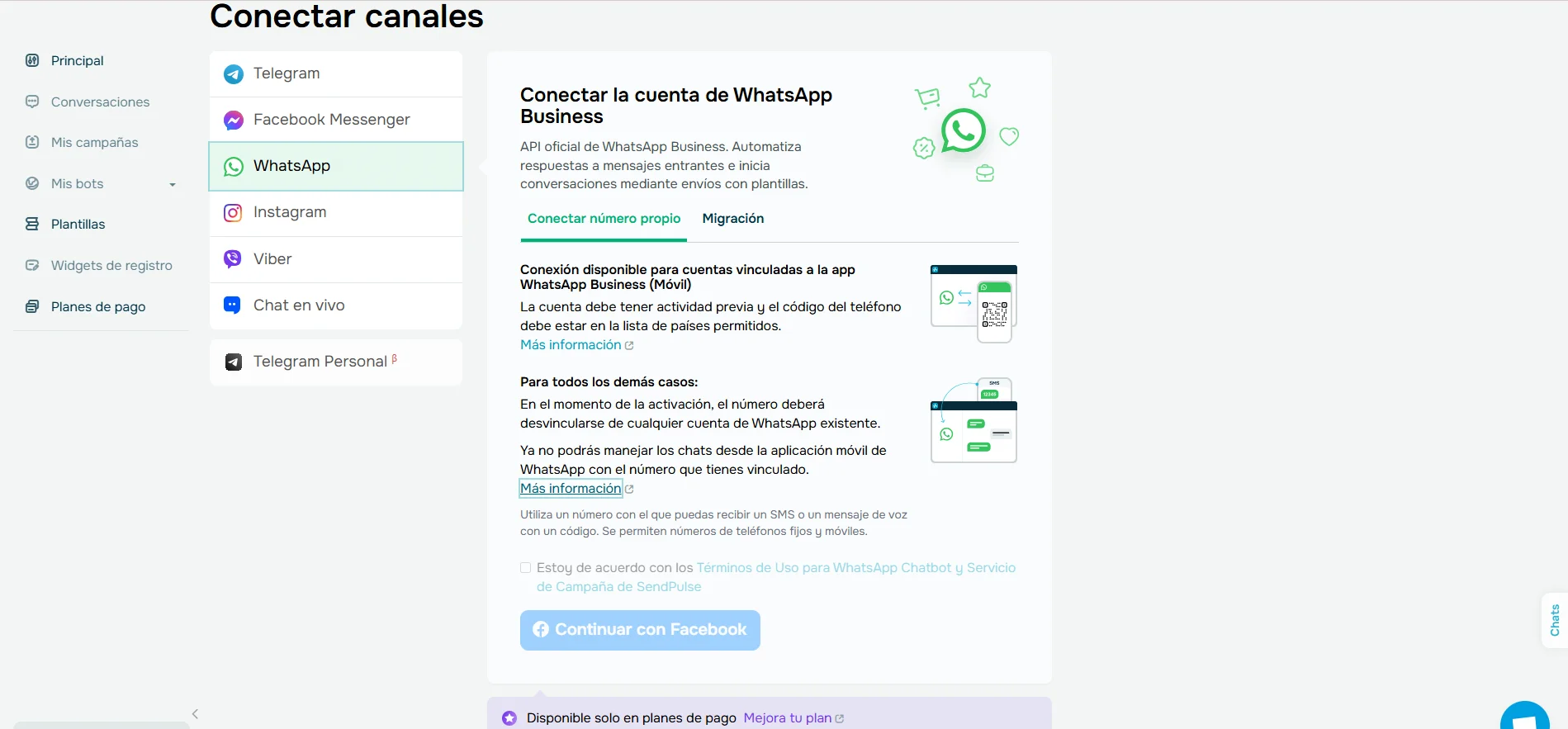The height and width of the screenshot is (729, 1568).
Task: Select Telegram Personal beta channel
Action: pyautogui.click(x=336, y=362)
